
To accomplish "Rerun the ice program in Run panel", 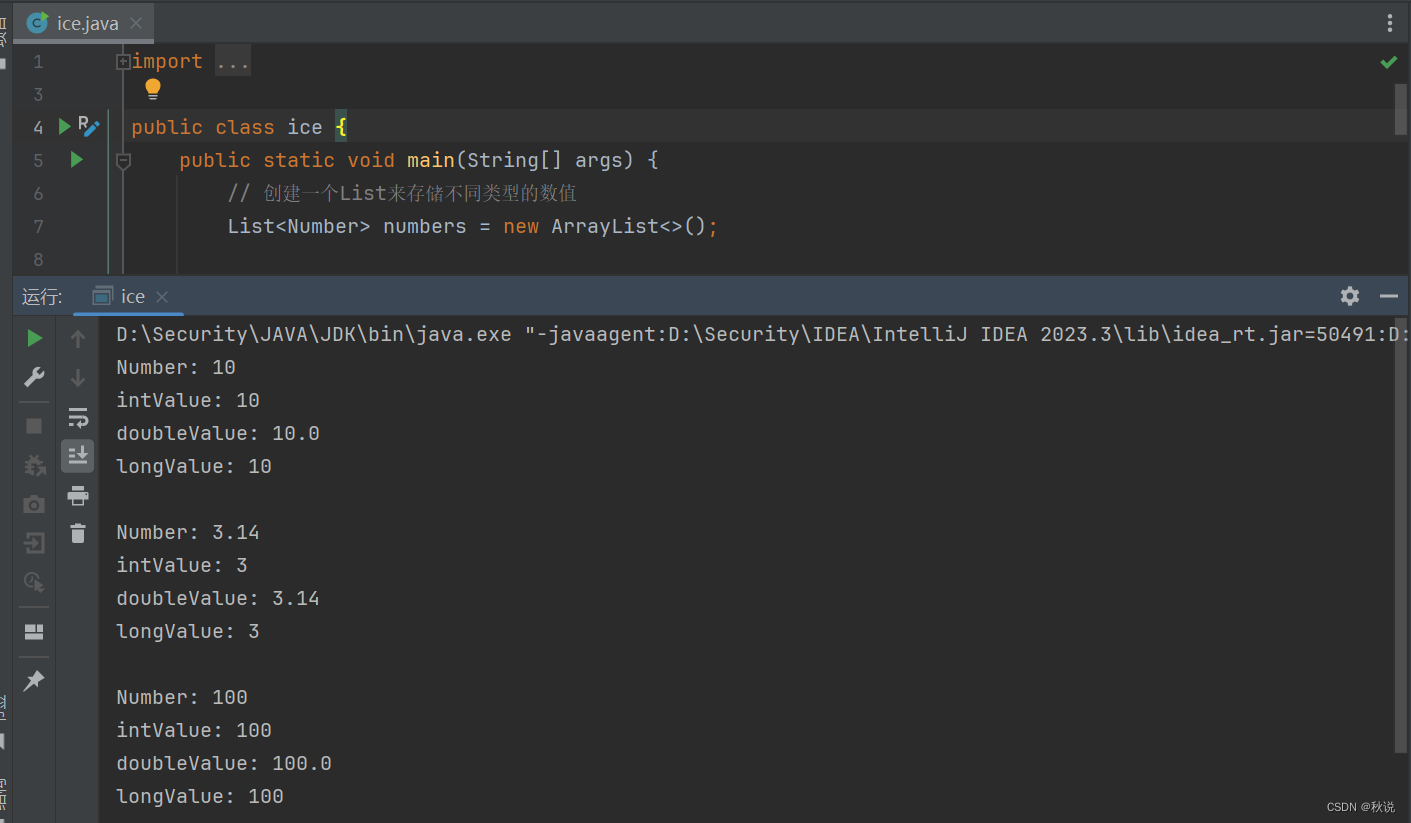I will click(34, 338).
